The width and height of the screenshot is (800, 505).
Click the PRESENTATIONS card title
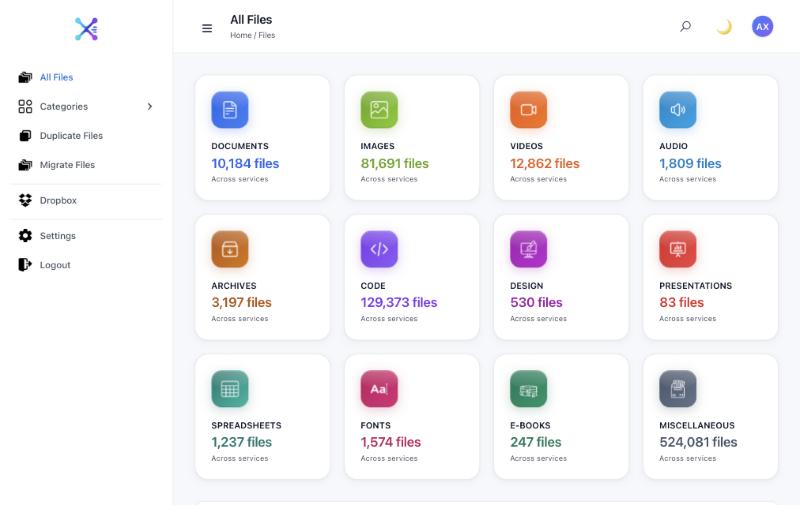pos(695,286)
